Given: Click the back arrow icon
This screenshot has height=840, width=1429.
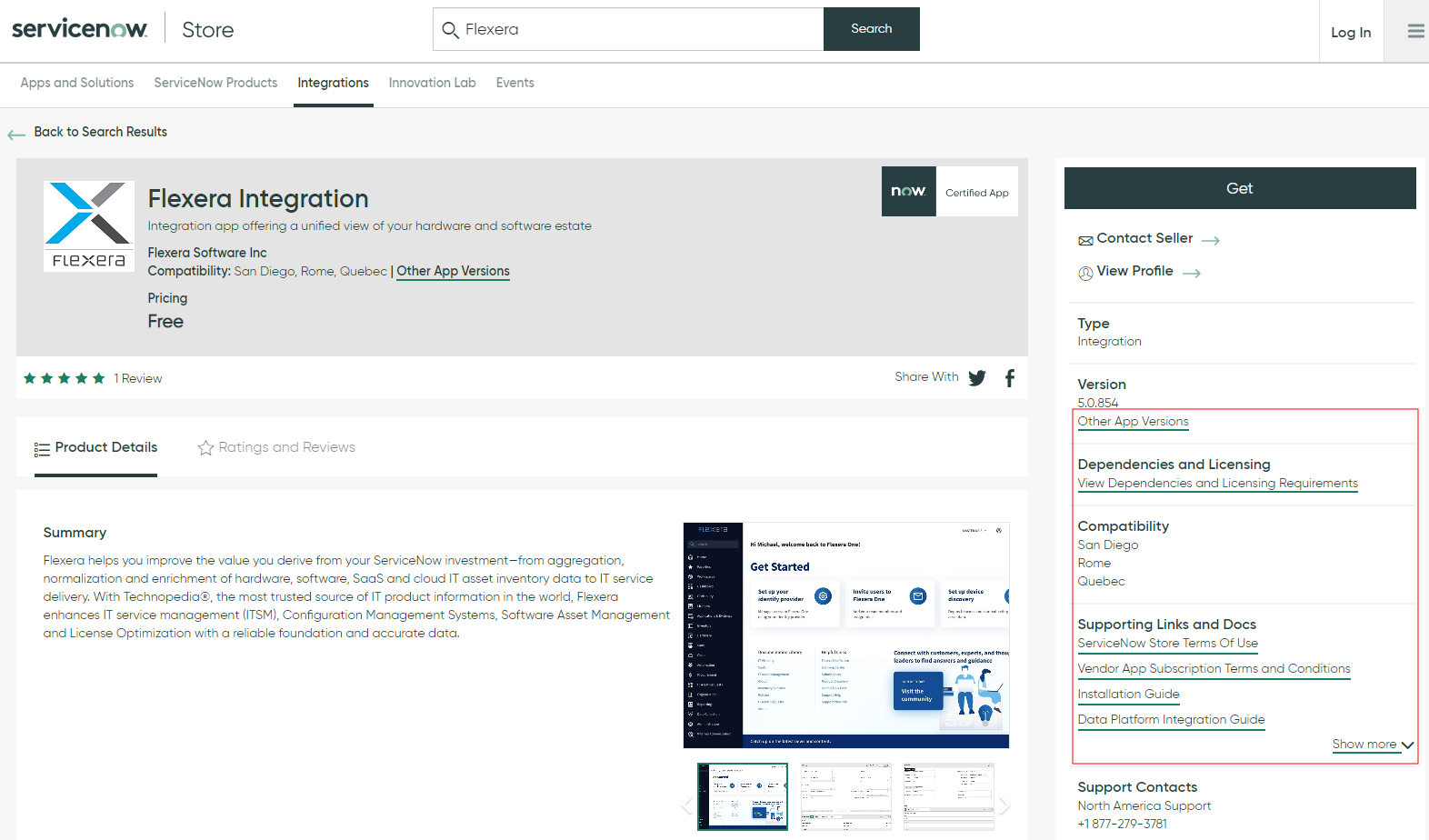Looking at the screenshot, I should coord(16,135).
